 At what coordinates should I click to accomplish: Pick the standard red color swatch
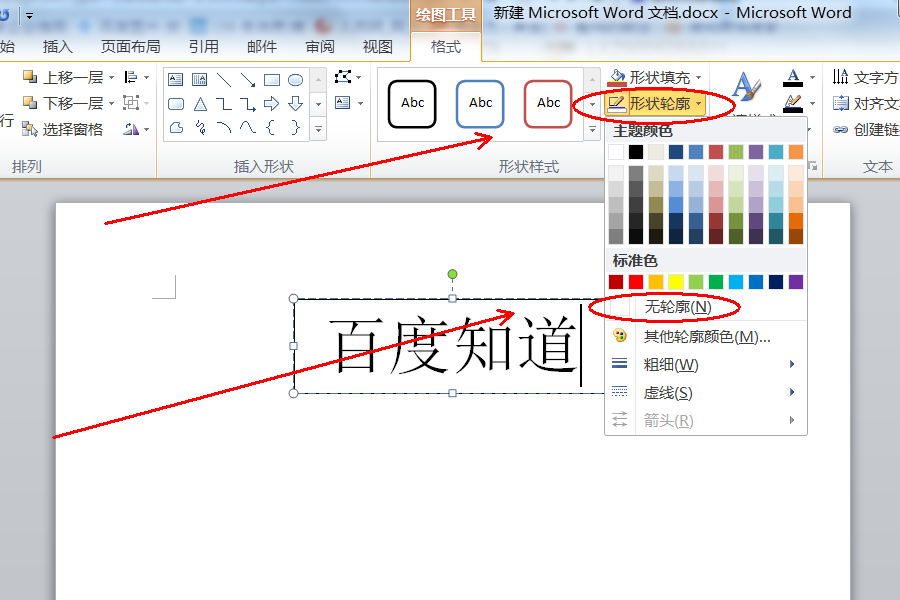coord(636,282)
